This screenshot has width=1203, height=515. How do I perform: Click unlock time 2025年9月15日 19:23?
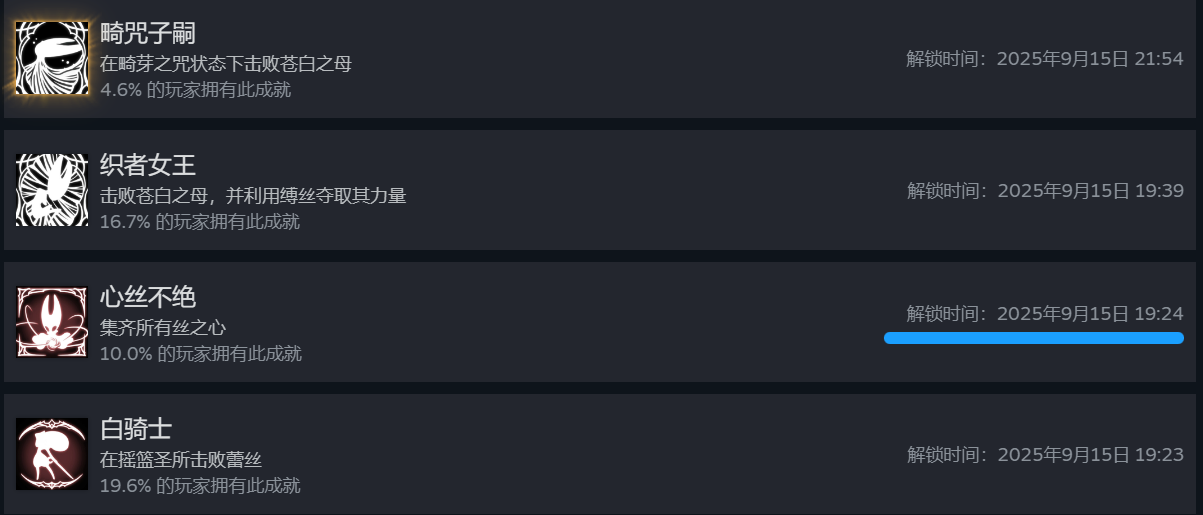click(1045, 455)
